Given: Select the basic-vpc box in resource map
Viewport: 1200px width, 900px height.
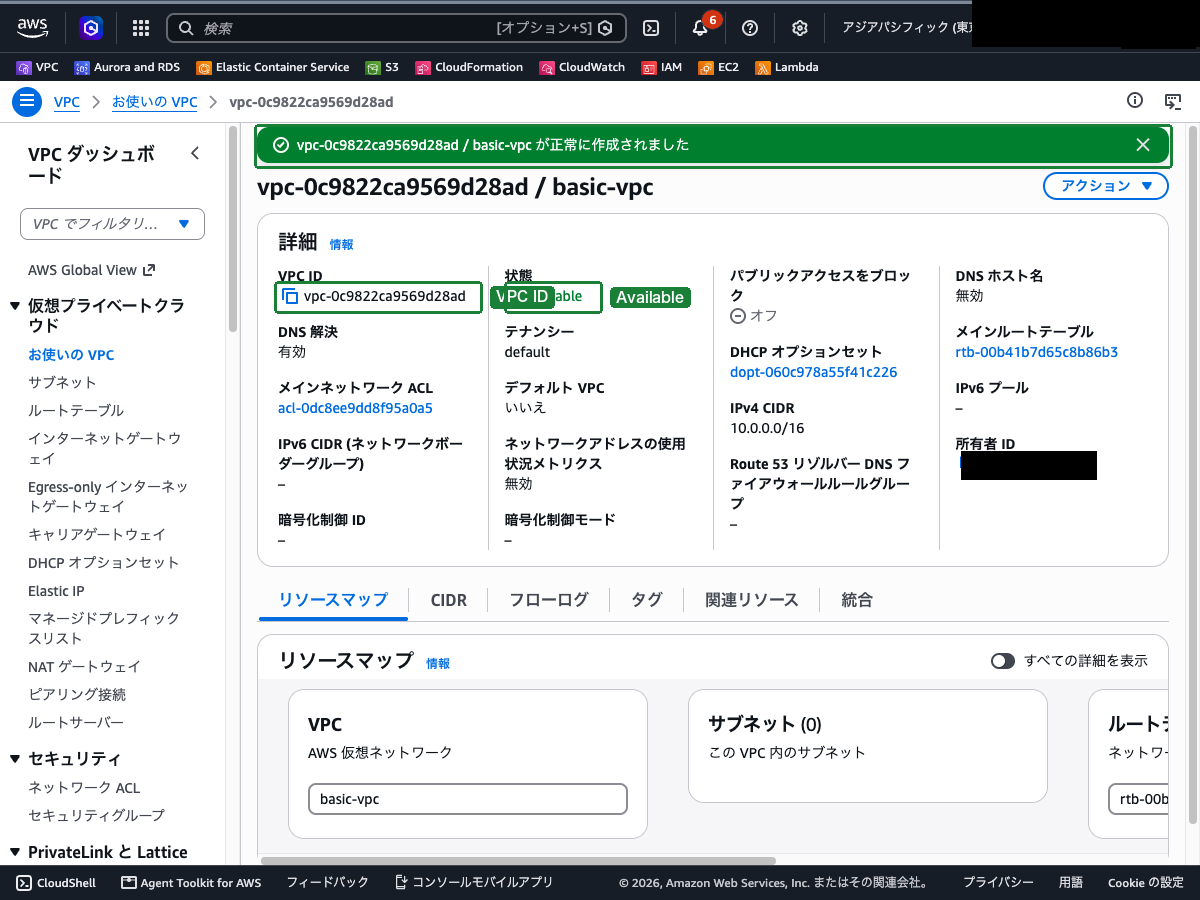Looking at the screenshot, I should click(468, 799).
